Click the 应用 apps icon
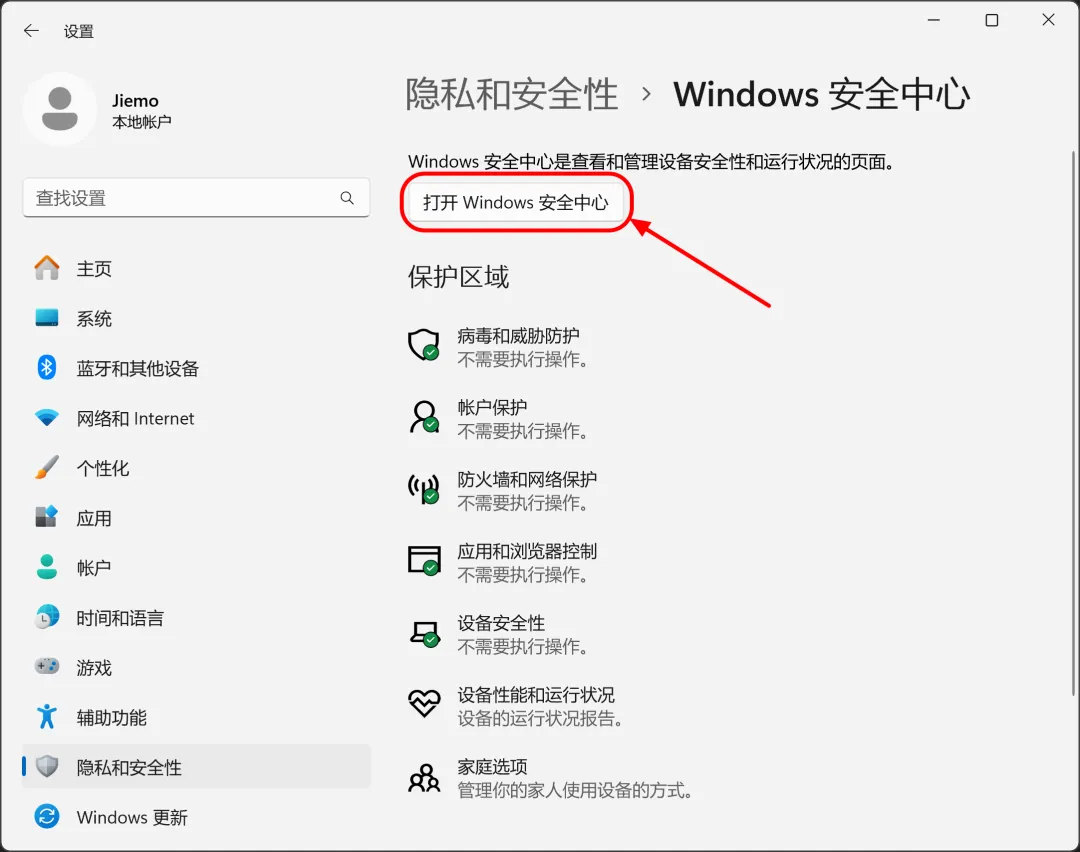This screenshot has height=852, width=1080. click(47, 517)
